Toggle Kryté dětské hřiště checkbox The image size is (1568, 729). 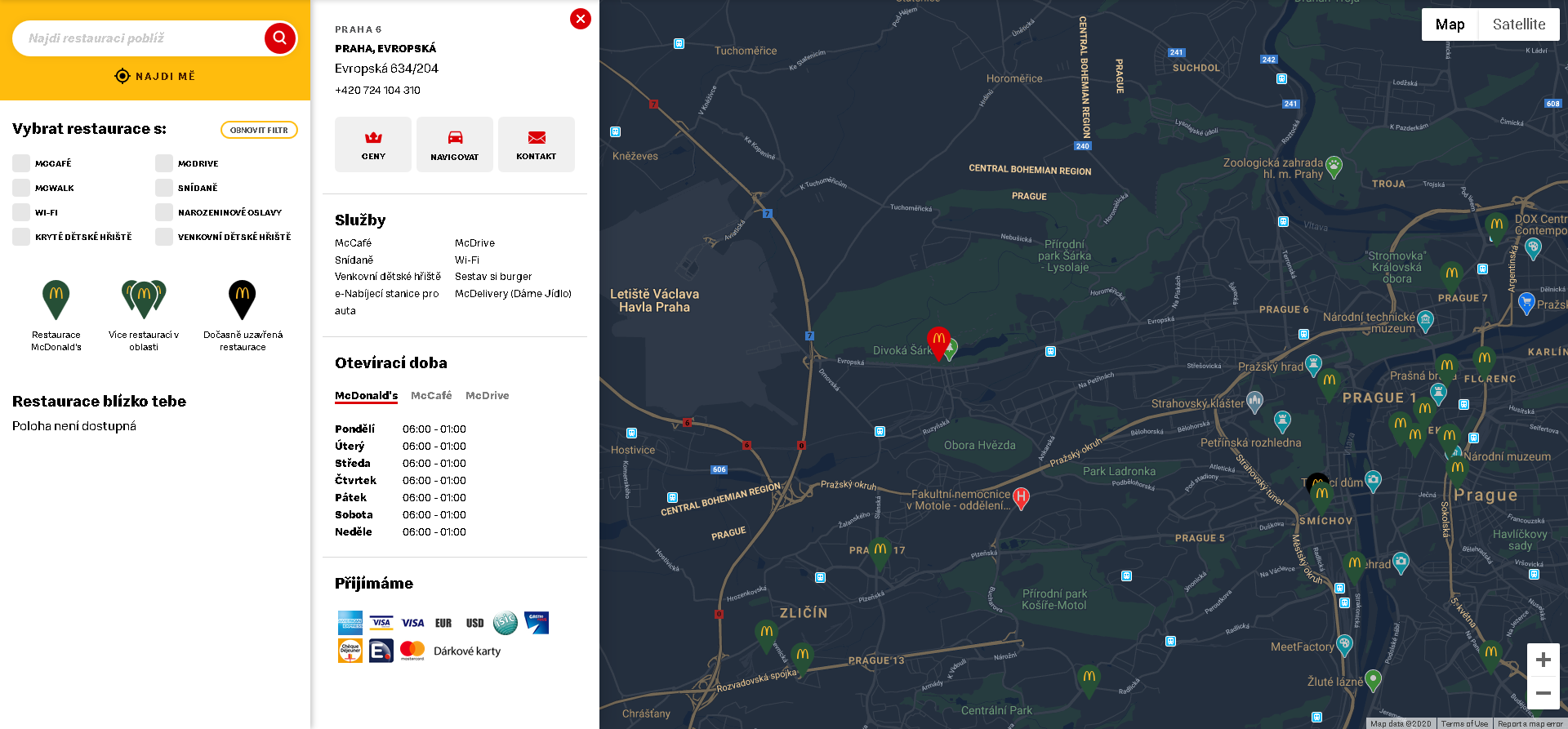pos(21,237)
